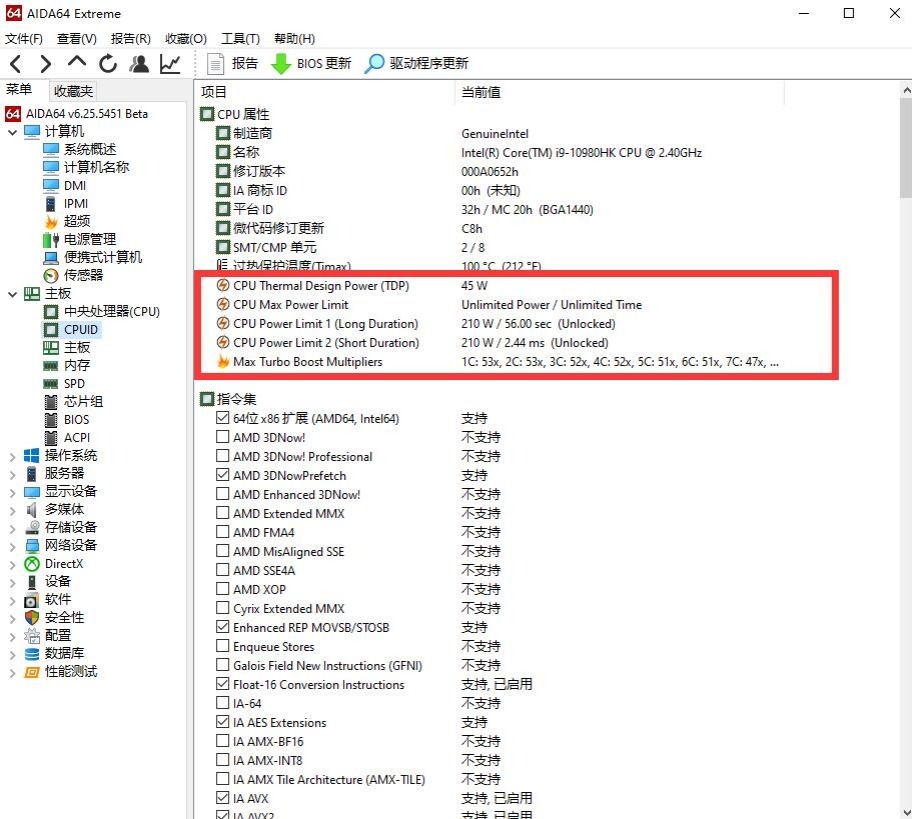912x819 pixels.
Task: Click the graph/statistics icon in the toolbar
Action: tap(170, 62)
